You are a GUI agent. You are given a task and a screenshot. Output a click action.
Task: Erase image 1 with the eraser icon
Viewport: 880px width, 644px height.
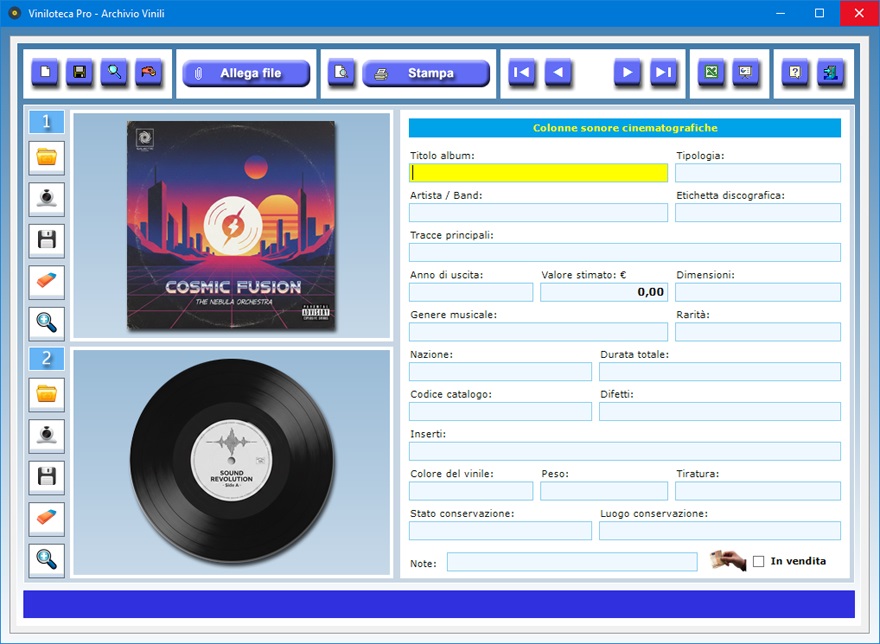47,282
